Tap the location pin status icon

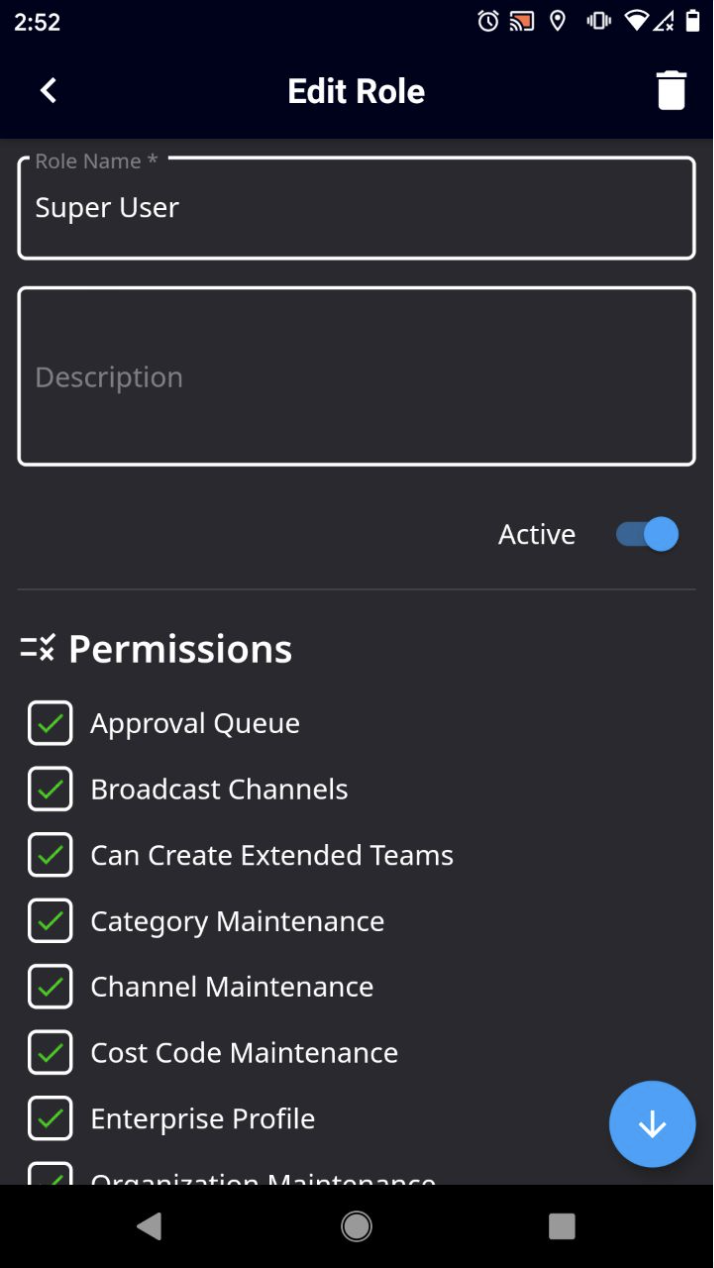(x=558, y=21)
